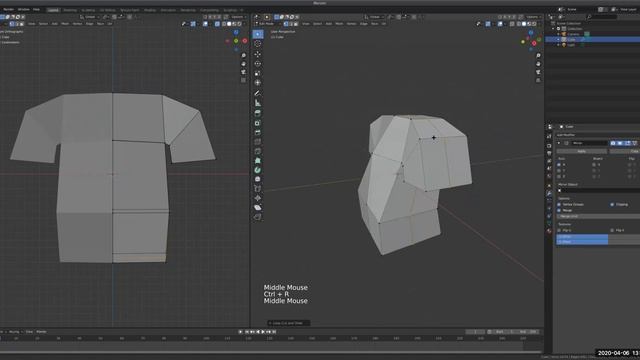The image size is (640, 360).
Task: Toggle Vertex Groups option checkbox
Action: [559, 204]
